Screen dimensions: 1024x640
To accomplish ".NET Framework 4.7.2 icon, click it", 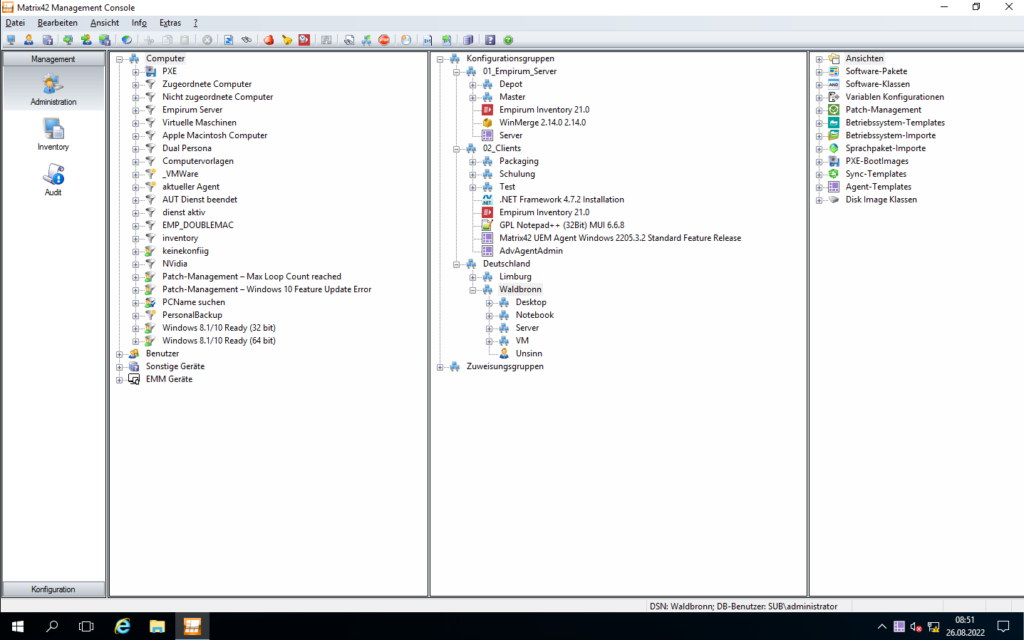I will pyautogui.click(x=487, y=199).
